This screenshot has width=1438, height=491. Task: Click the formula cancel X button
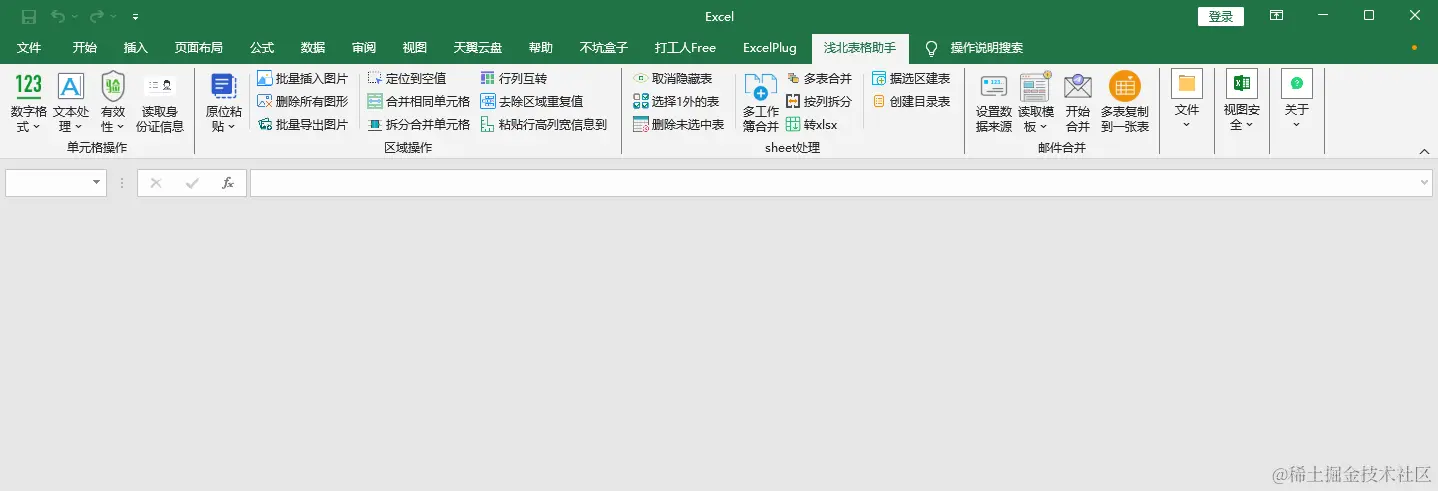tap(156, 183)
